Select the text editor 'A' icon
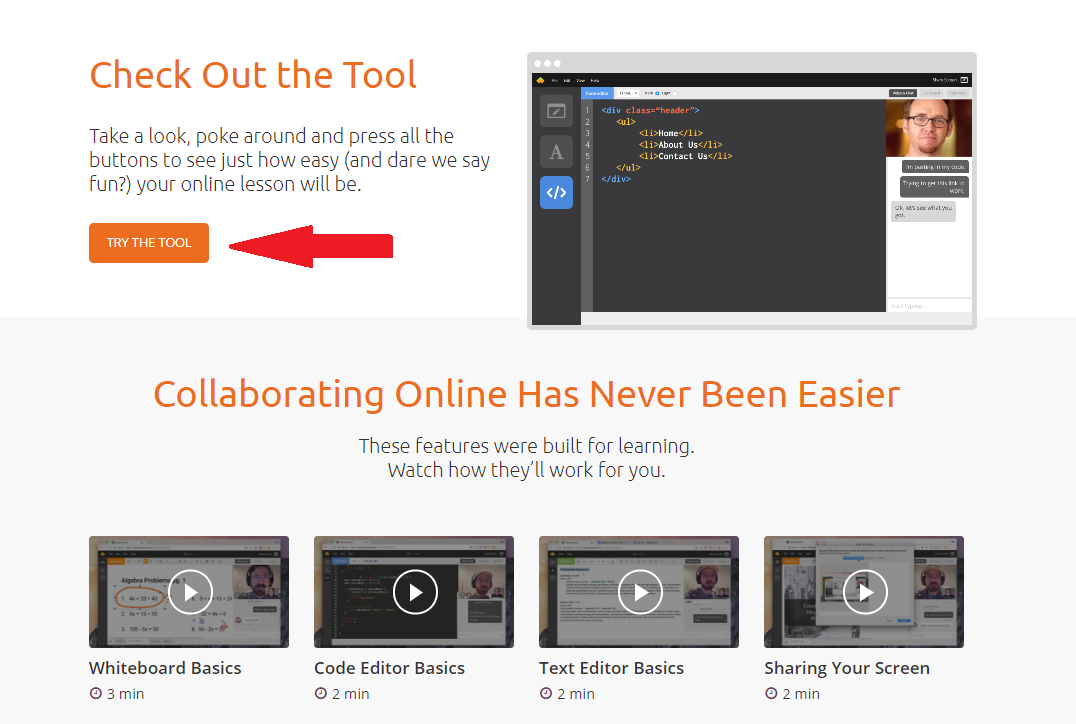1076x724 pixels. pyautogui.click(x=556, y=152)
